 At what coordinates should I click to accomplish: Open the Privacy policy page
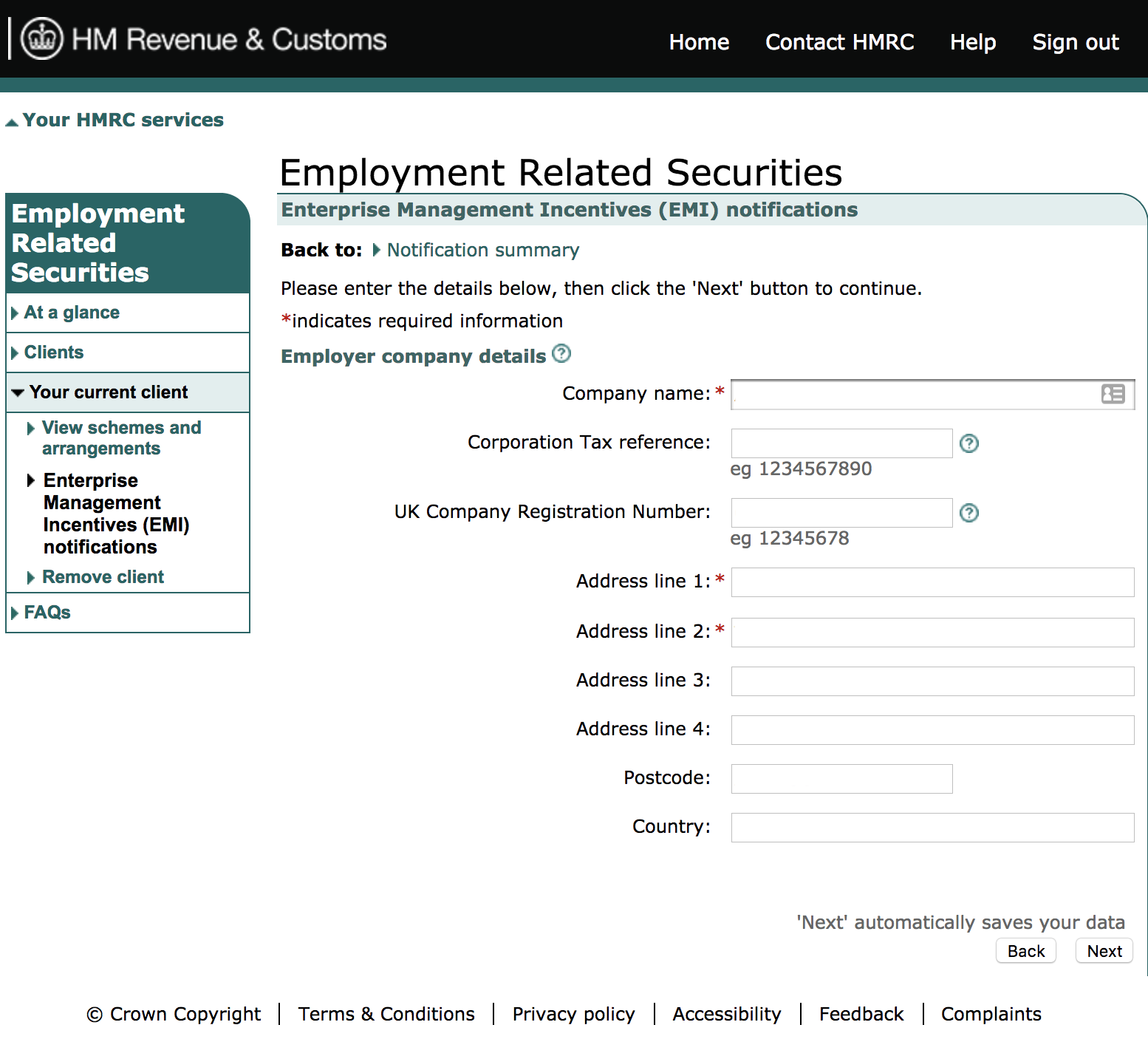pyautogui.click(x=573, y=1014)
